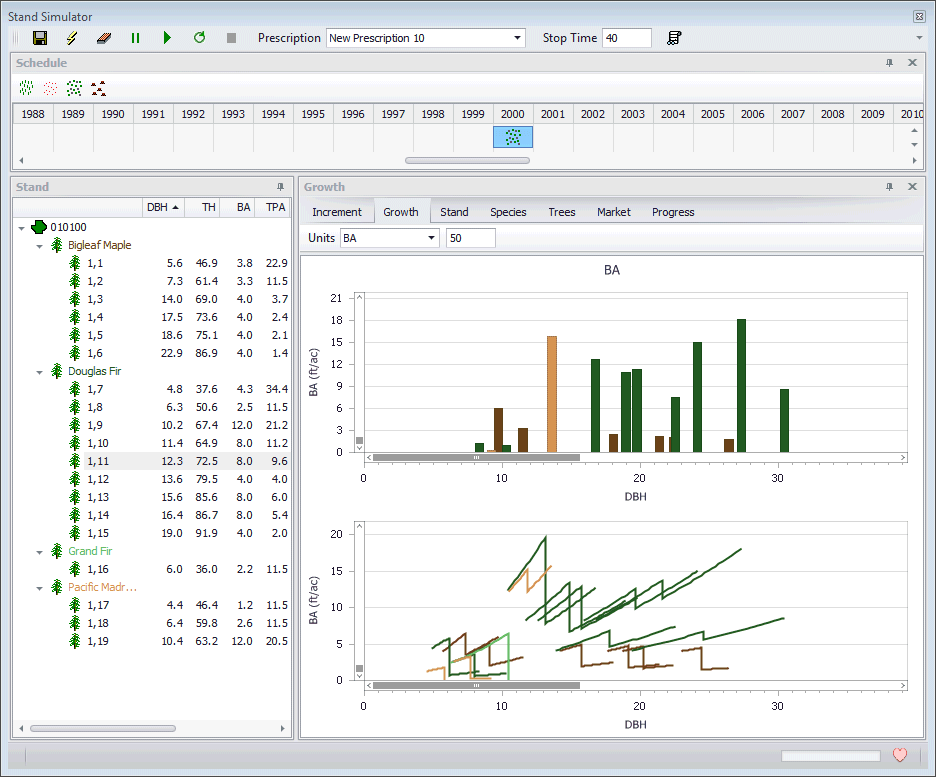The width and height of the screenshot is (936, 777).
Task: Switch to the Increment tab
Action: click(337, 212)
